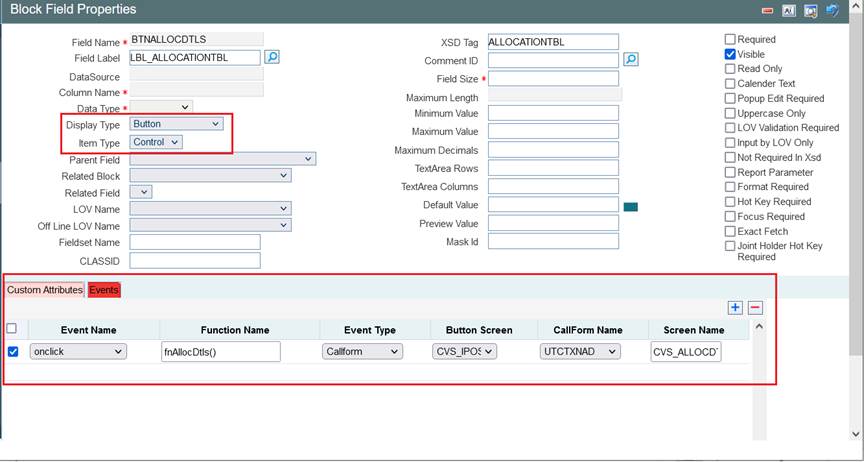
Task: Enable Report Parameter checkbox
Action: click(x=730, y=173)
